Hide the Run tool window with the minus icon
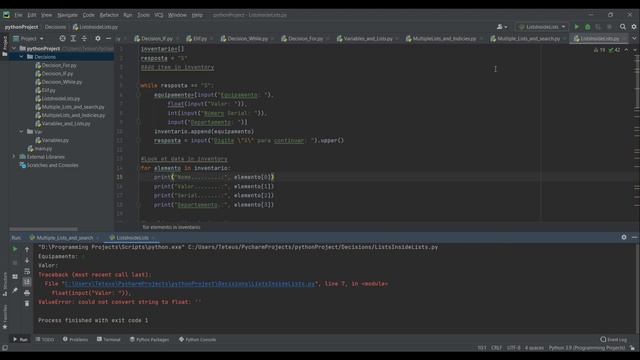This screenshot has height=360, width=640. click(x=634, y=237)
